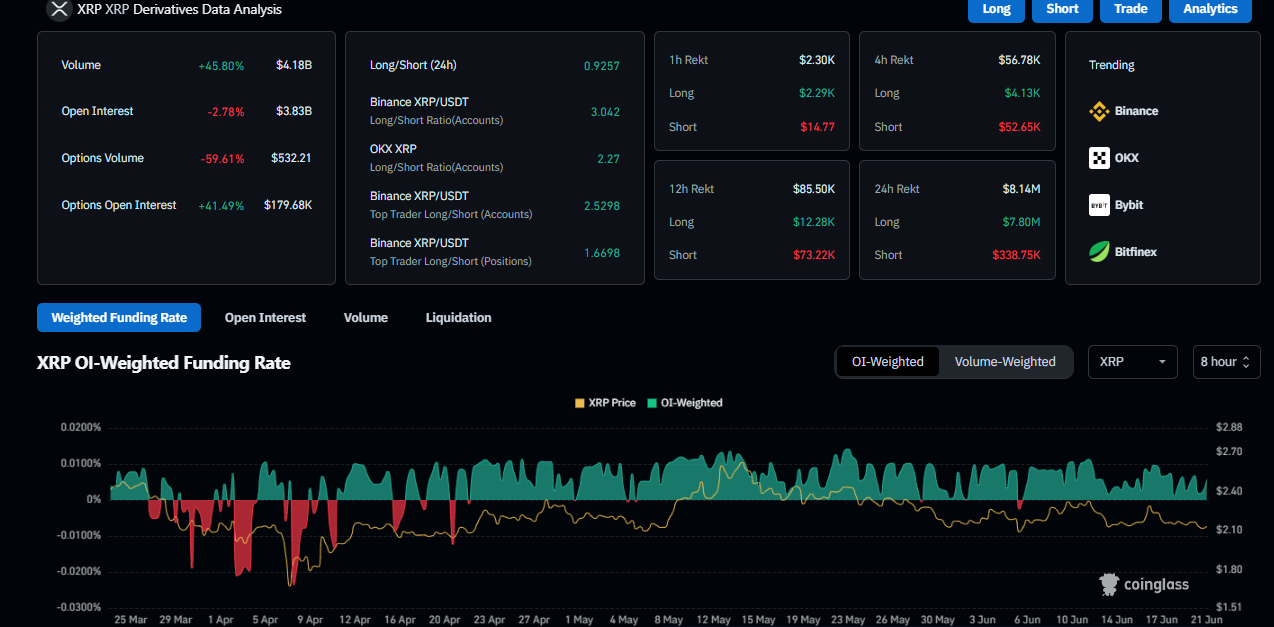Click the Binance logo in Trending
The height and width of the screenshot is (627, 1274).
[x=1099, y=111]
